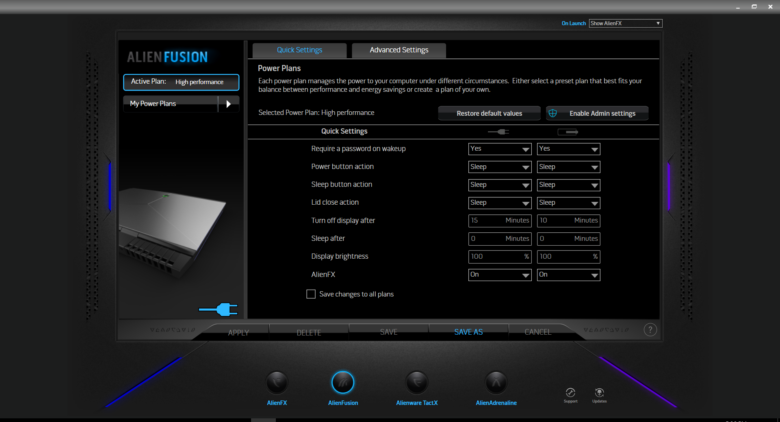Click the CANCEL button
Screen dimensions: 780x422
click(538, 332)
